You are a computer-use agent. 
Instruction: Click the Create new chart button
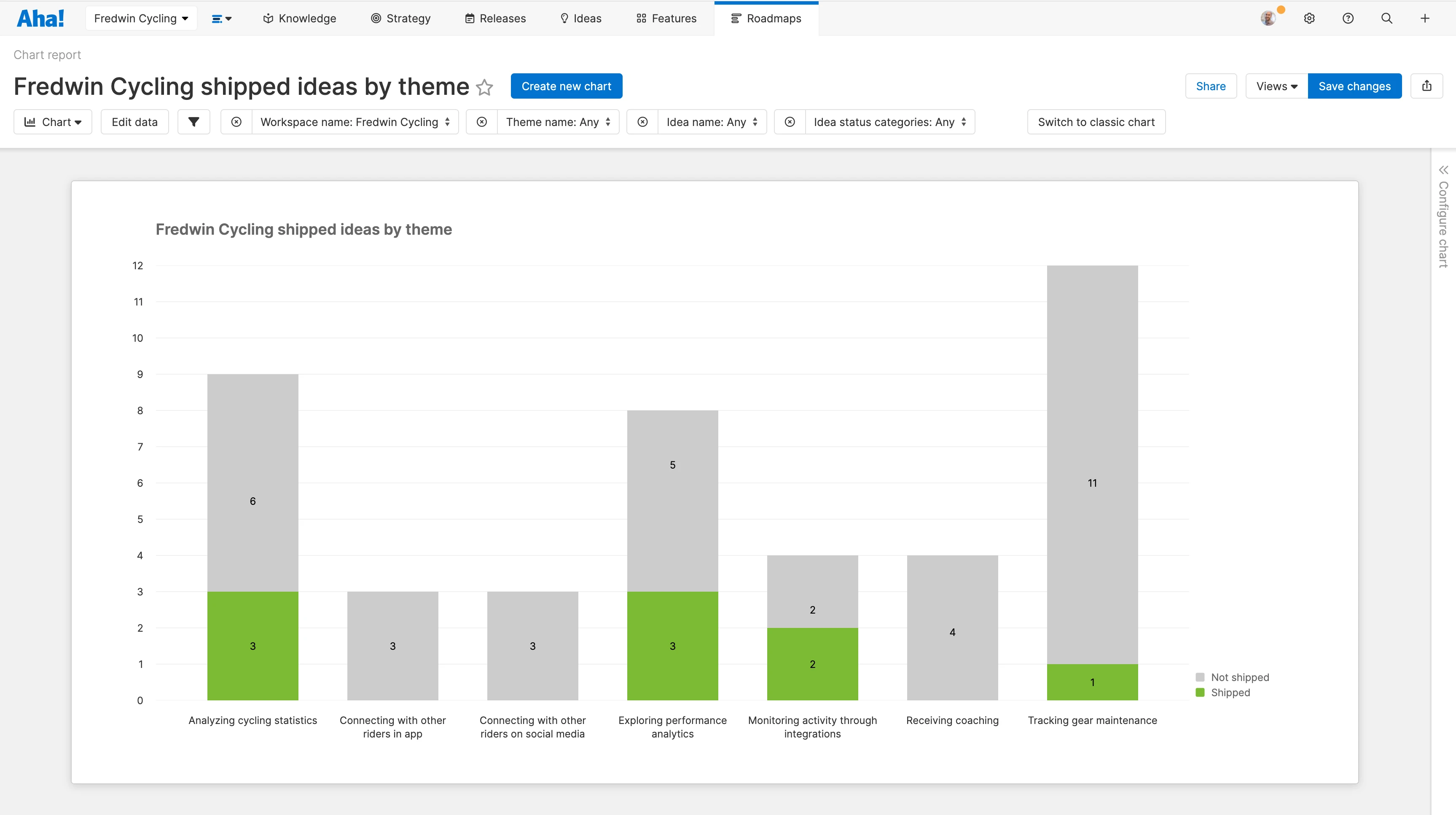coord(567,86)
